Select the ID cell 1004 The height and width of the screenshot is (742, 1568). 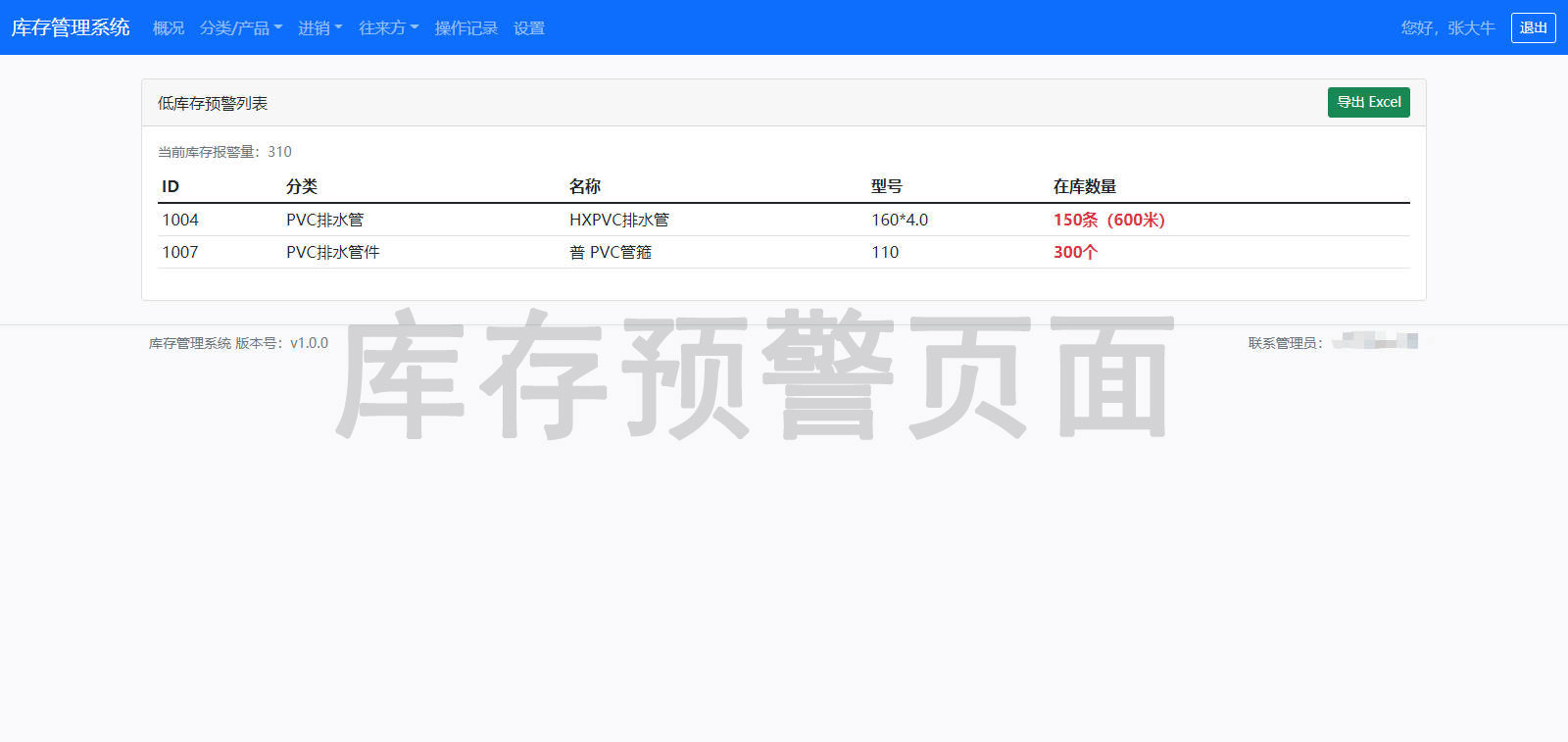click(x=180, y=220)
